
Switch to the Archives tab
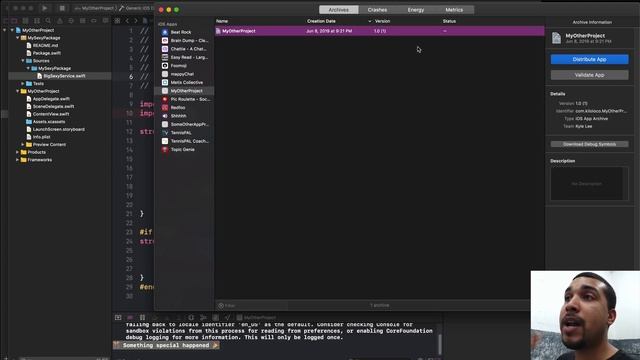[339, 9]
